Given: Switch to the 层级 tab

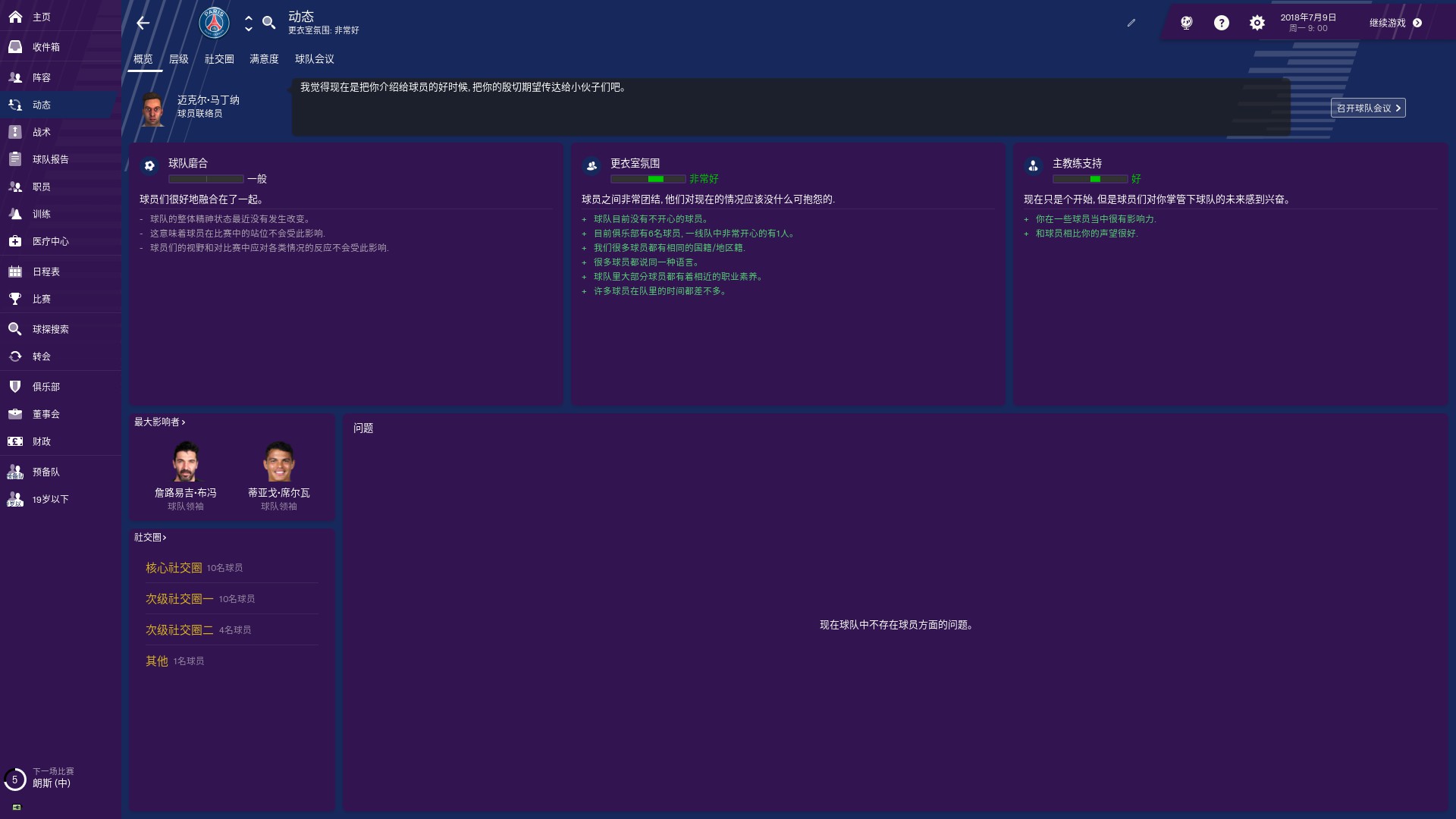Looking at the screenshot, I should coord(178,59).
